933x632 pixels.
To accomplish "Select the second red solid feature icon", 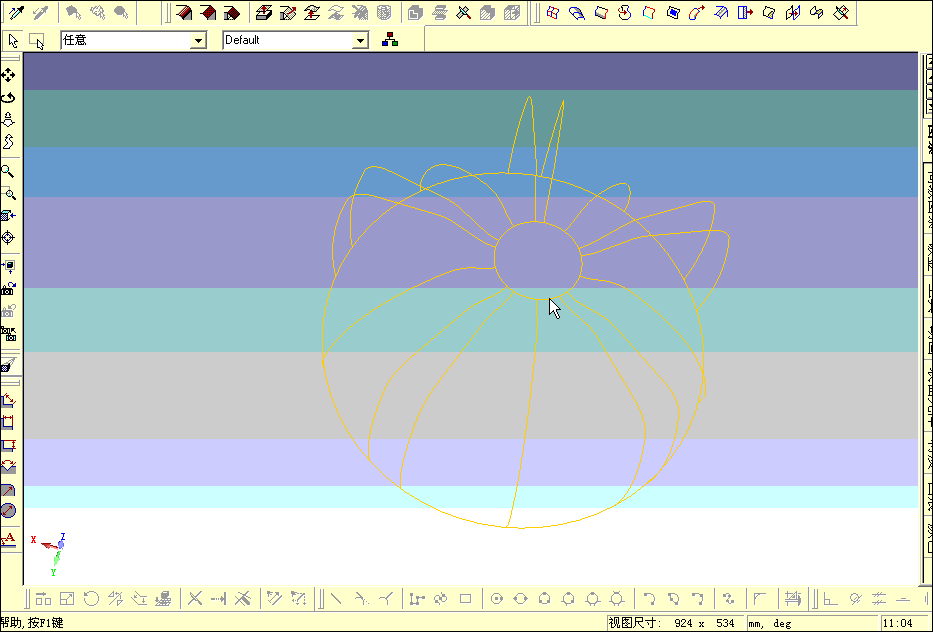I will (x=208, y=12).
